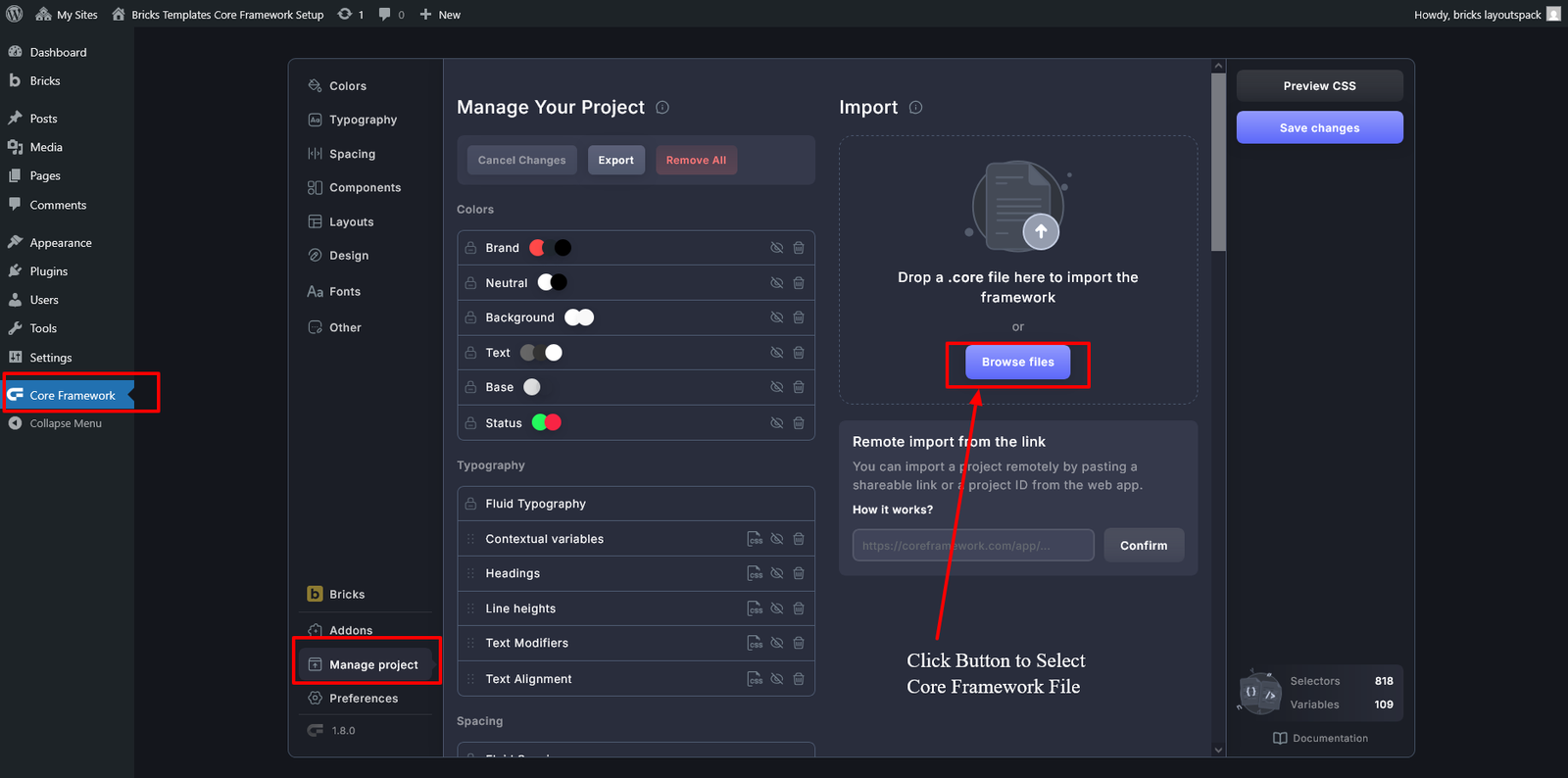Expand the Fluid Typography row
Screen dimensions: 1568x778
coord(636,504)
